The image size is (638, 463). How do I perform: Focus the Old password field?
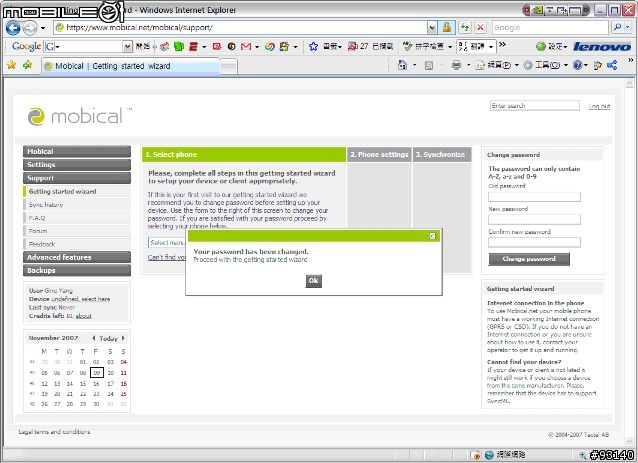click(534, 197)
